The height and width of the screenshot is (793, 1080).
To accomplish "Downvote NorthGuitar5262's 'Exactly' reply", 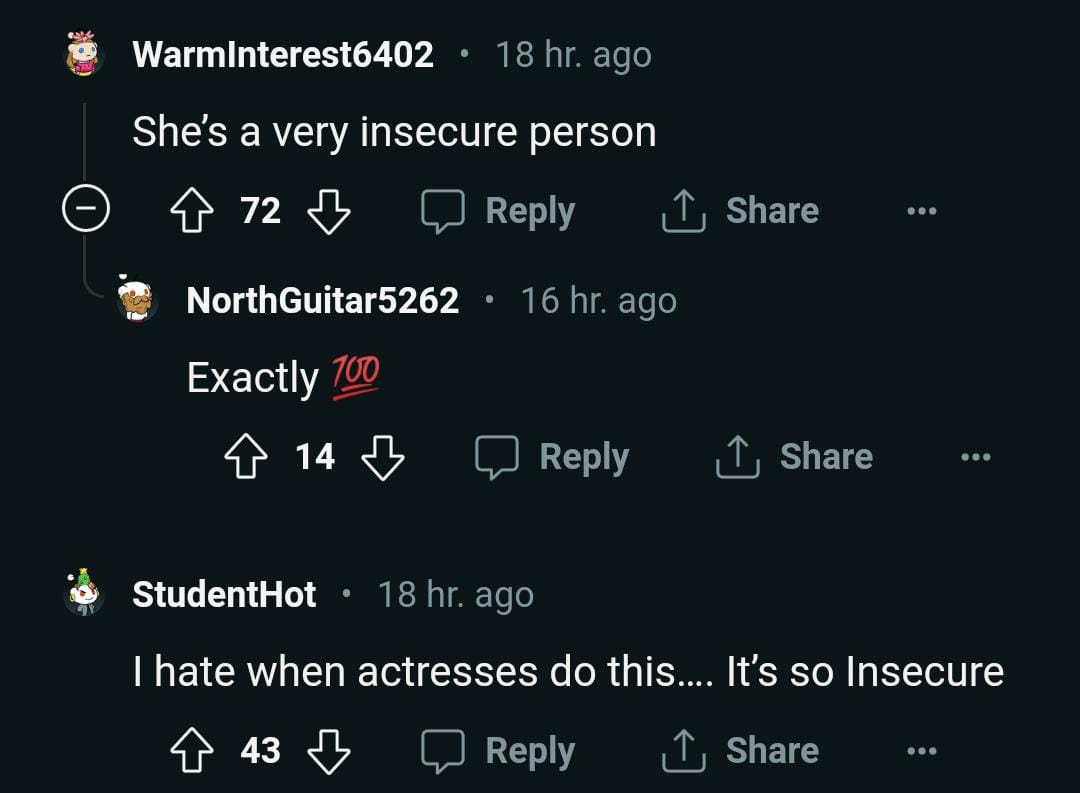I will pyautogui.click(x=382, y=457).
